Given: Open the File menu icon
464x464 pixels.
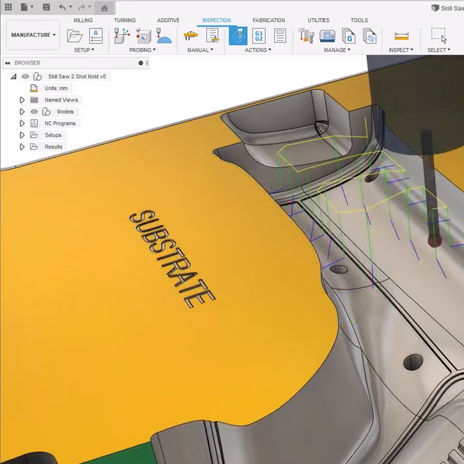Looking at the screenshot, I should point(24,7).
